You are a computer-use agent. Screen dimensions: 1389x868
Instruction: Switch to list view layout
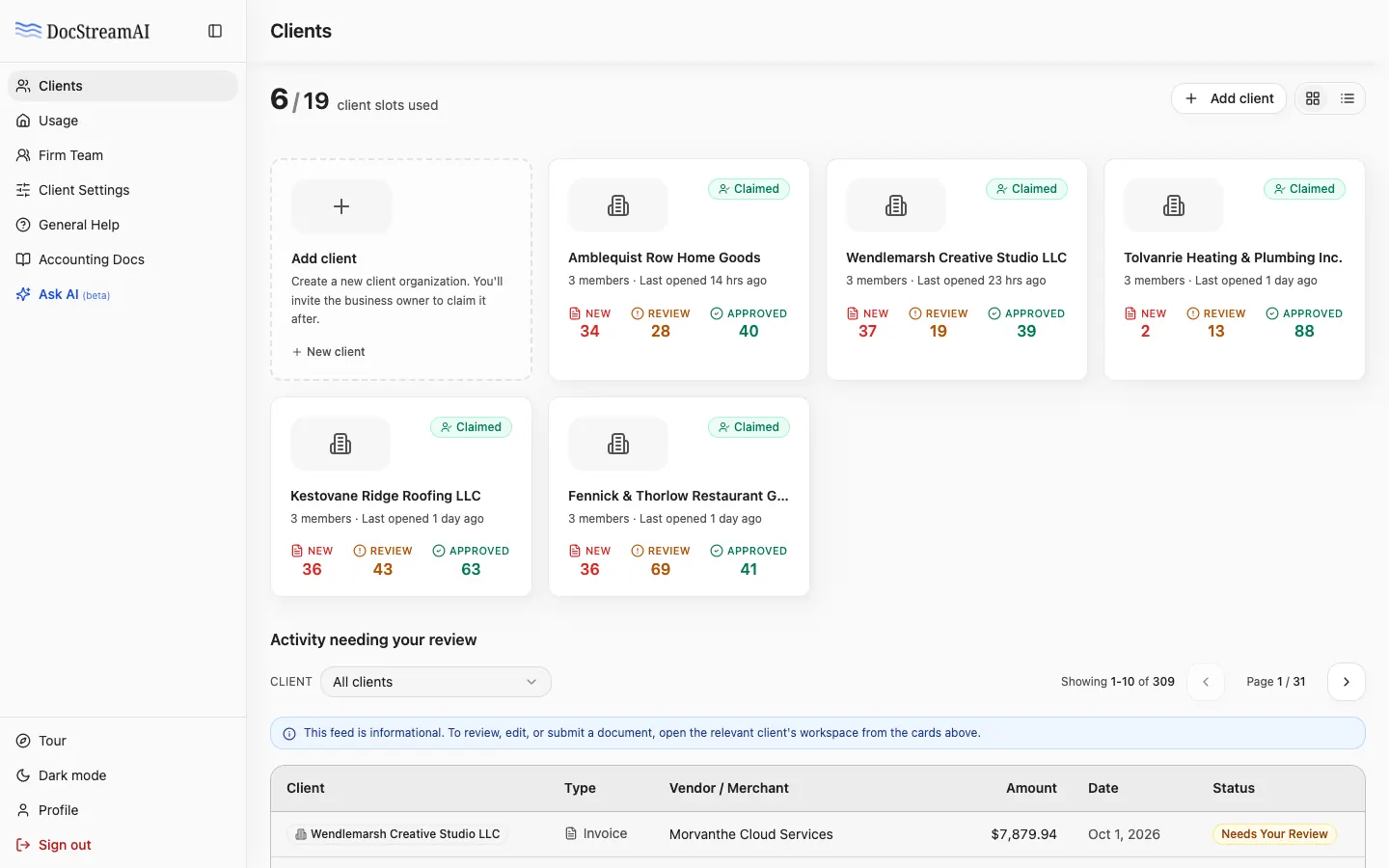pyautogui.click(x=1348, y=98)
